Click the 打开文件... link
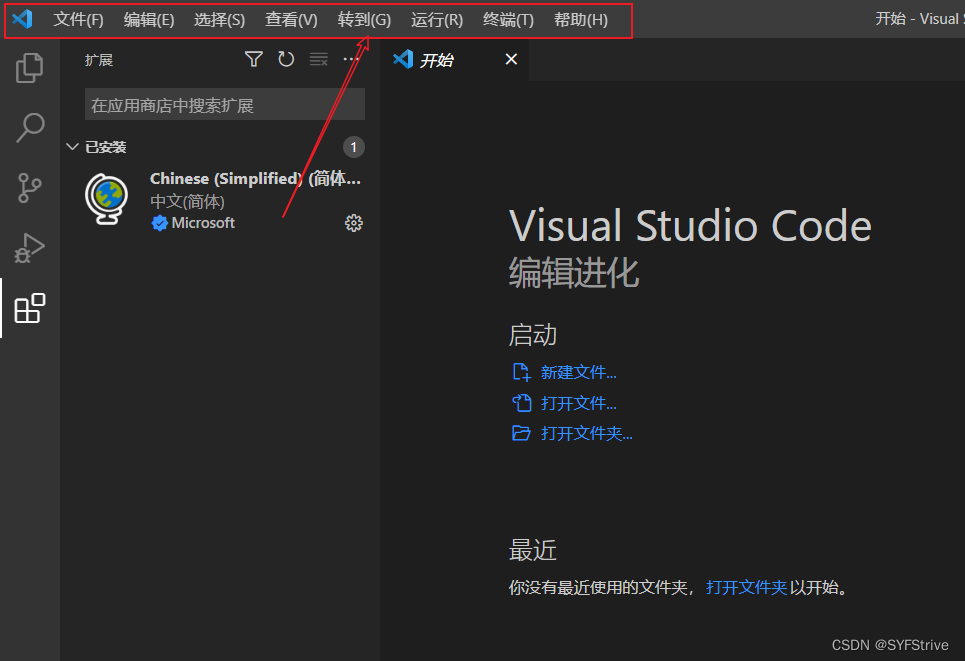Image resolution: width=965 pixels, height=661 pixels. tap(579, 403)
